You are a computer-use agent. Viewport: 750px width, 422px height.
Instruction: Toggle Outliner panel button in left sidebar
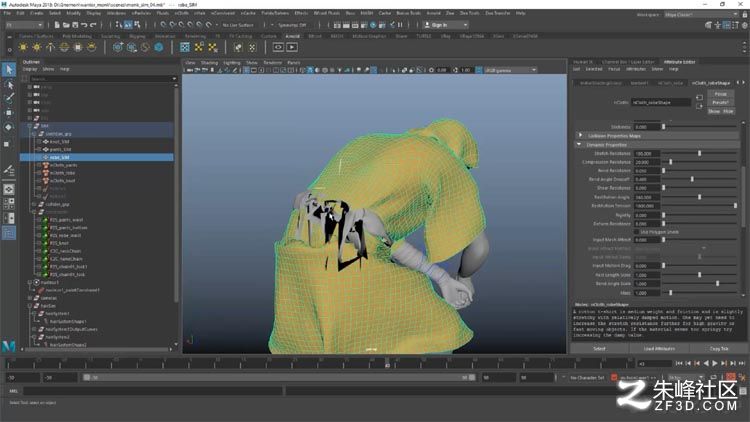point(9,233)
